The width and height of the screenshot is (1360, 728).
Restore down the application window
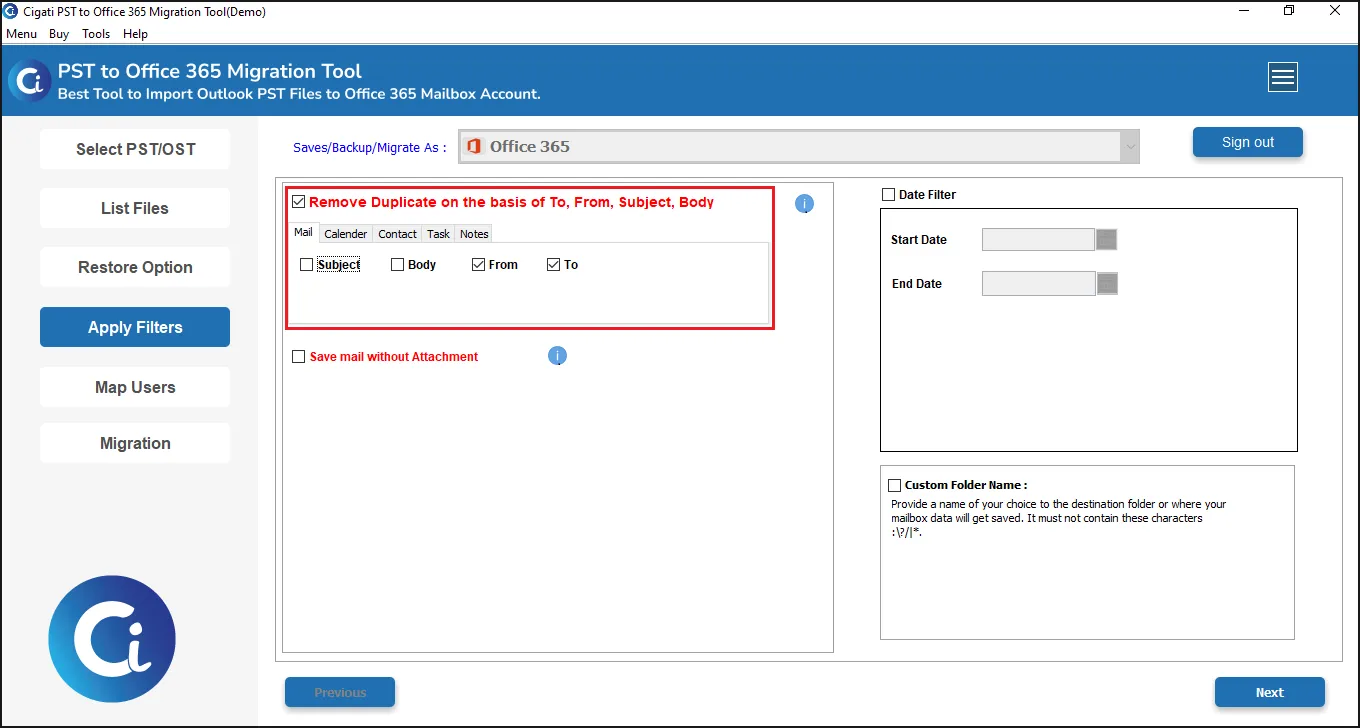[x=1289, y=11]
